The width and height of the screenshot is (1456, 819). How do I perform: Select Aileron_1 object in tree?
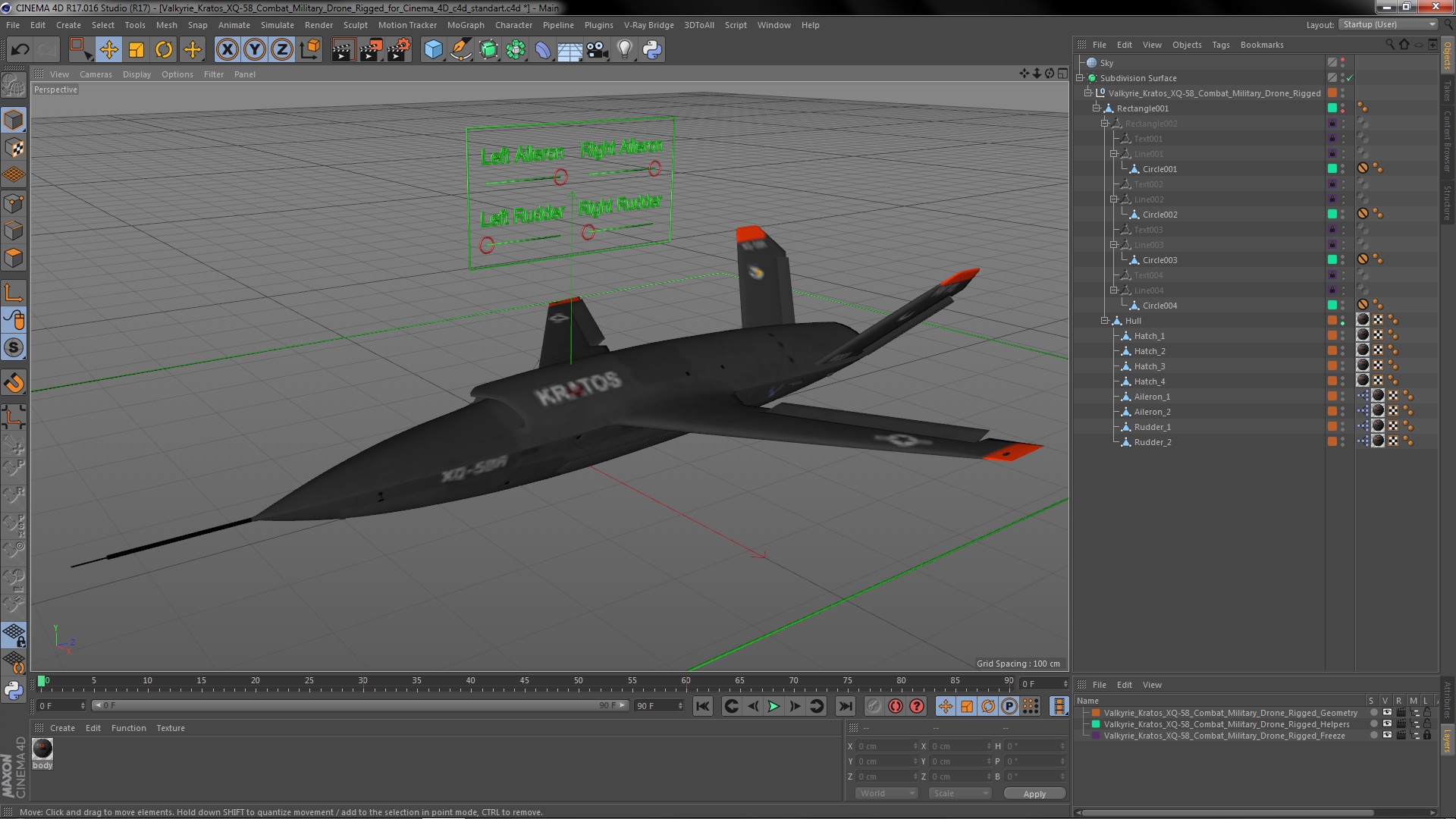pyautogui.click(x=1152, y=397)
